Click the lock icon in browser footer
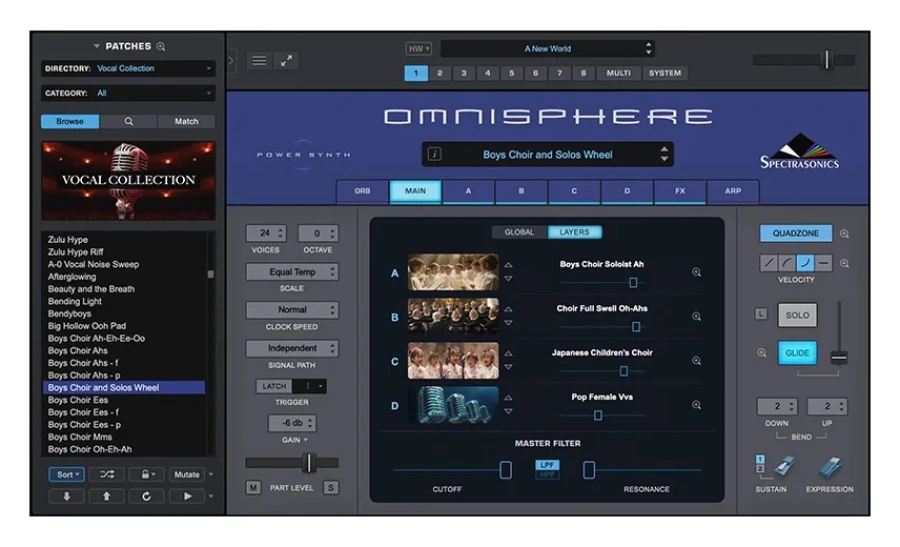Viewport: 900px width, 547px height. (148, 474)
